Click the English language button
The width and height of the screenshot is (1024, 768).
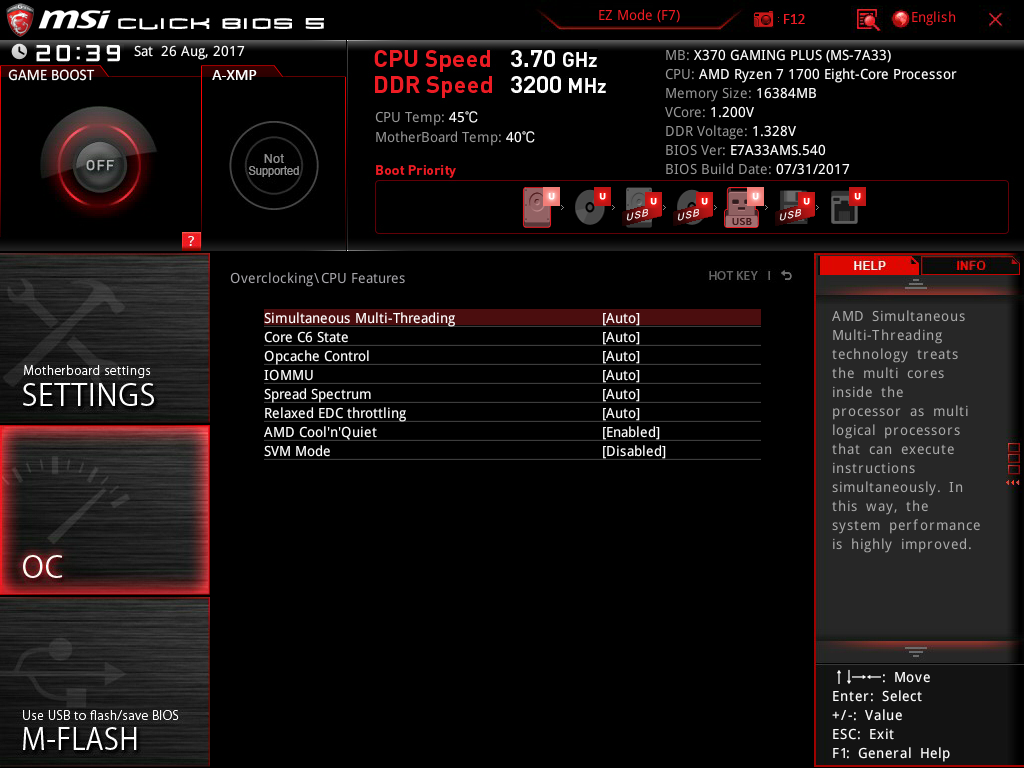pos(933,18)
